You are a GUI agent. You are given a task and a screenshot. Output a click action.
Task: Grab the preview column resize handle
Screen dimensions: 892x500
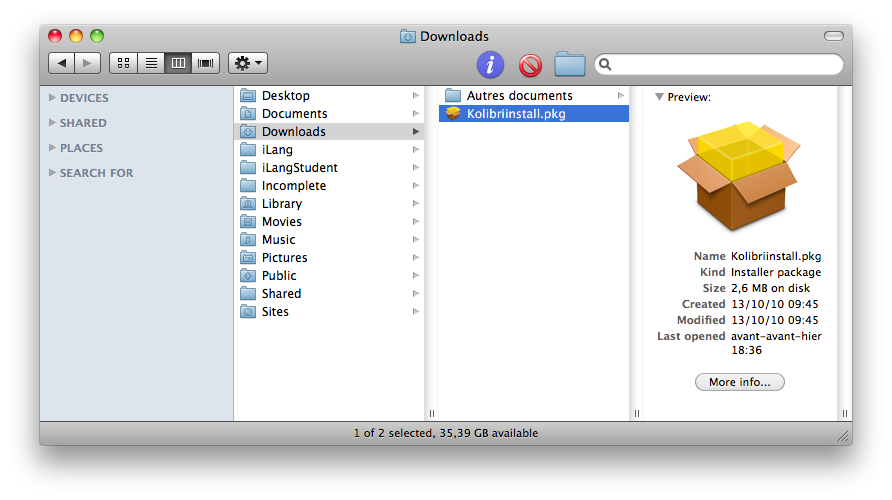click(x=845, y=414)
